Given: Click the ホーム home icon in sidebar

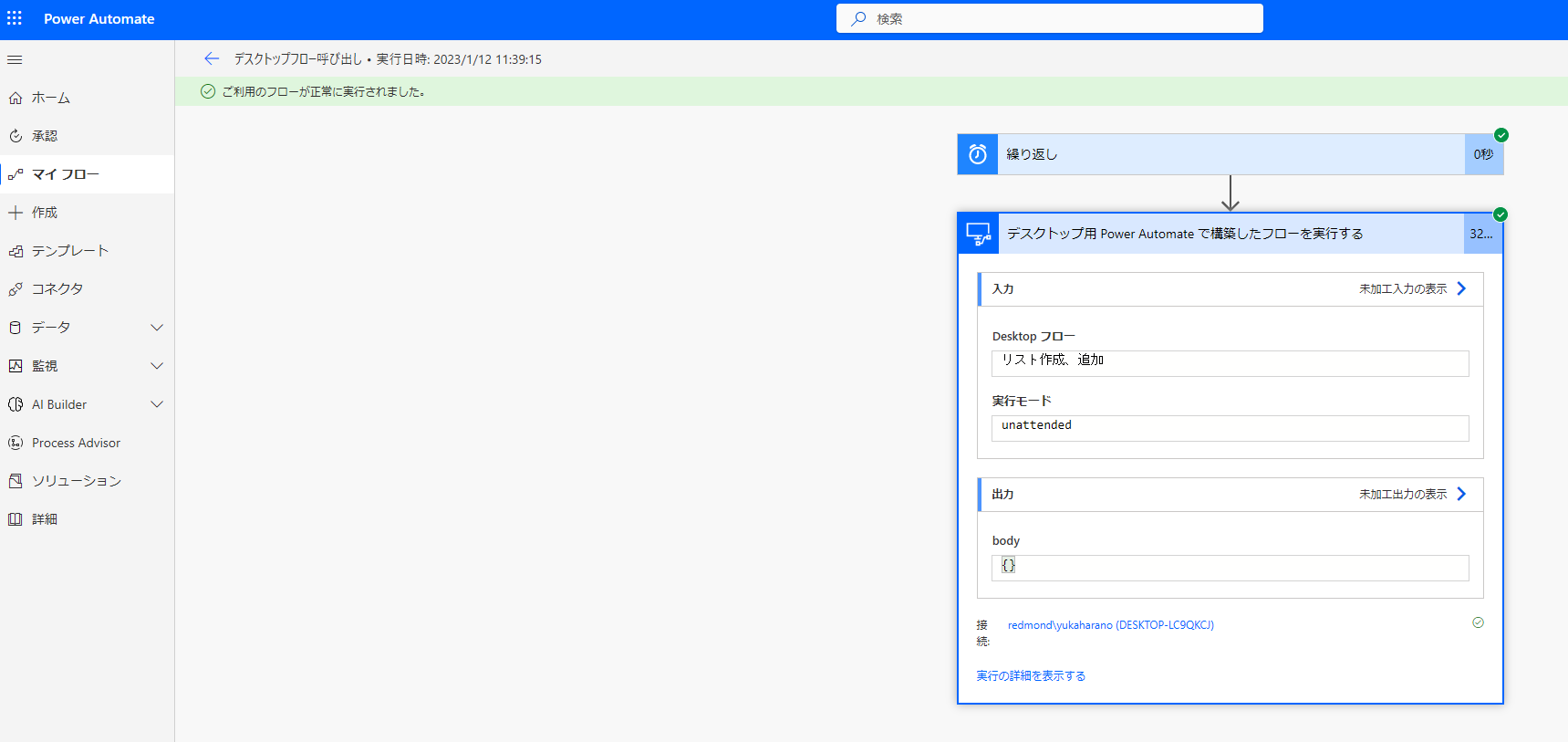Looking at the screenshot, I should [16, 98].
